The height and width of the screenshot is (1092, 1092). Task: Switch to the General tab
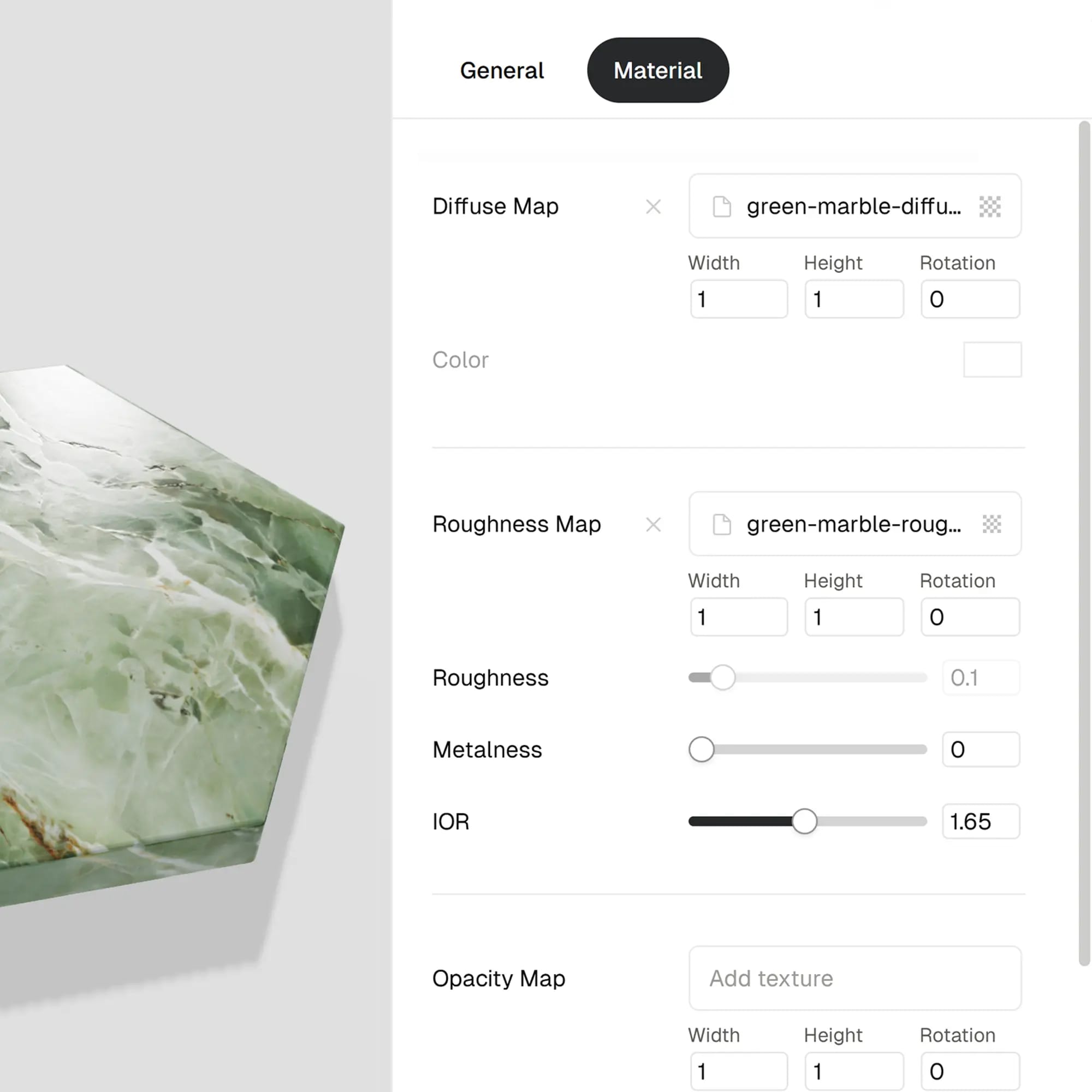click(x=501, y=70)
